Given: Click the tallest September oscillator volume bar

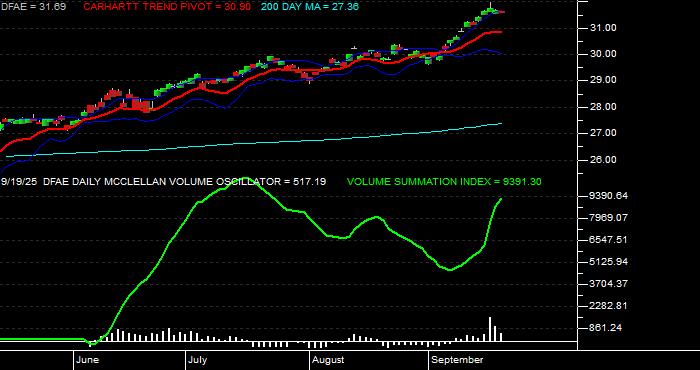Looking at the screenshot, I should coord(490,329).
